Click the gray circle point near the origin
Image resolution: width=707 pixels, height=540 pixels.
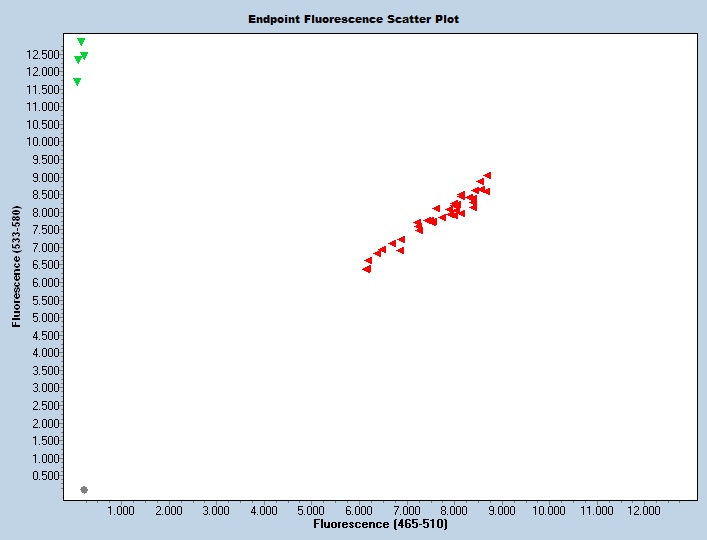click(84, 490)
